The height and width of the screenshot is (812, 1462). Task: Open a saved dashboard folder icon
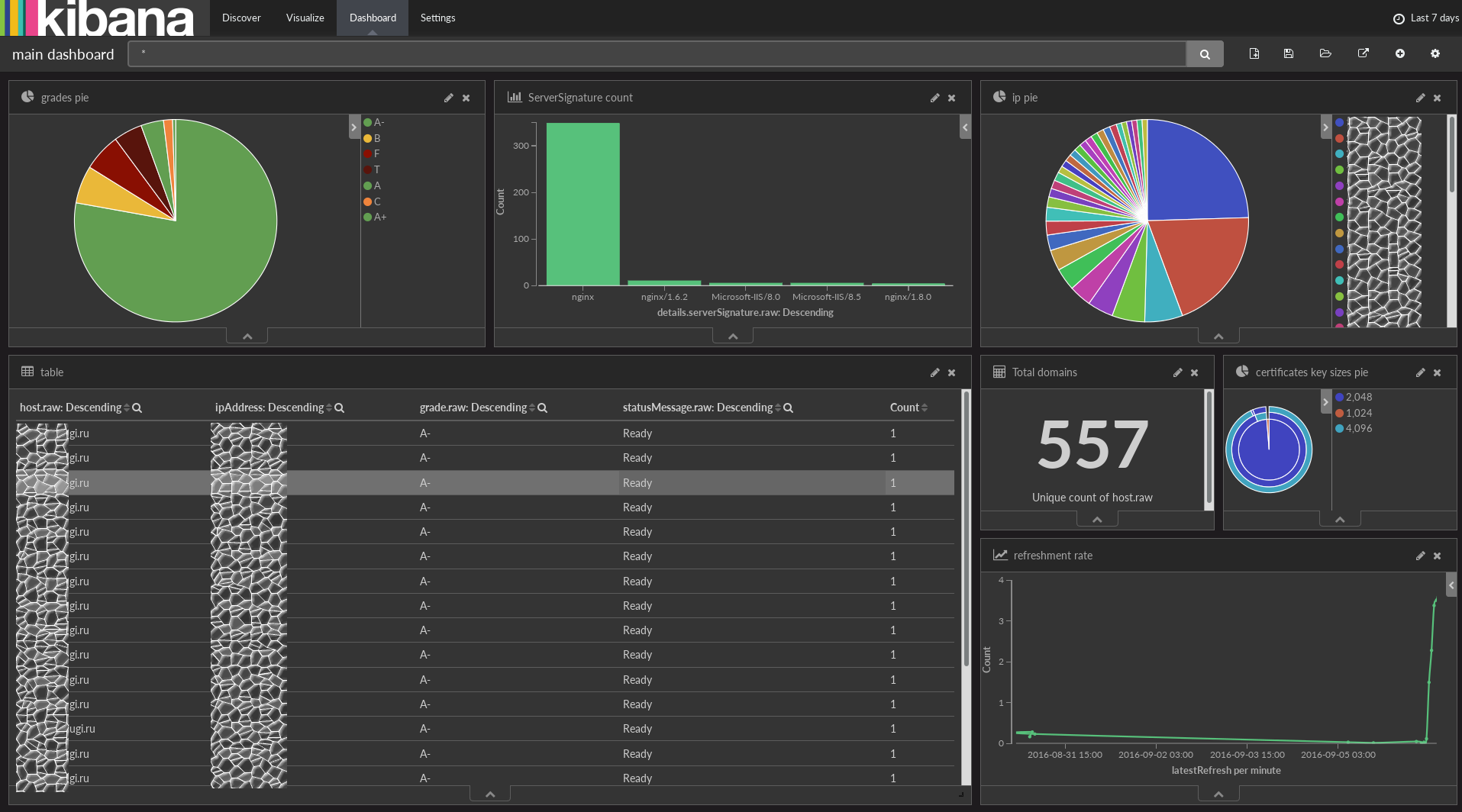click(1325, 53)
